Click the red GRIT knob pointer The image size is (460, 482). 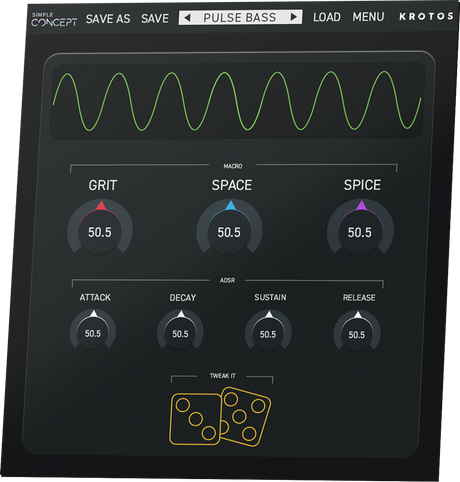101,206
